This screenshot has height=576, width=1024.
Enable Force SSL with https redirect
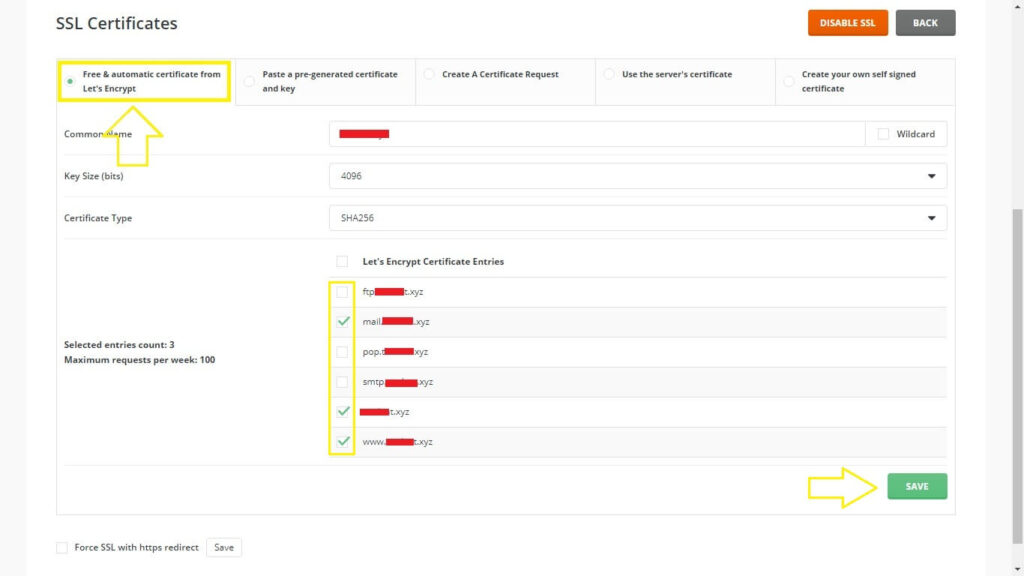62,547
